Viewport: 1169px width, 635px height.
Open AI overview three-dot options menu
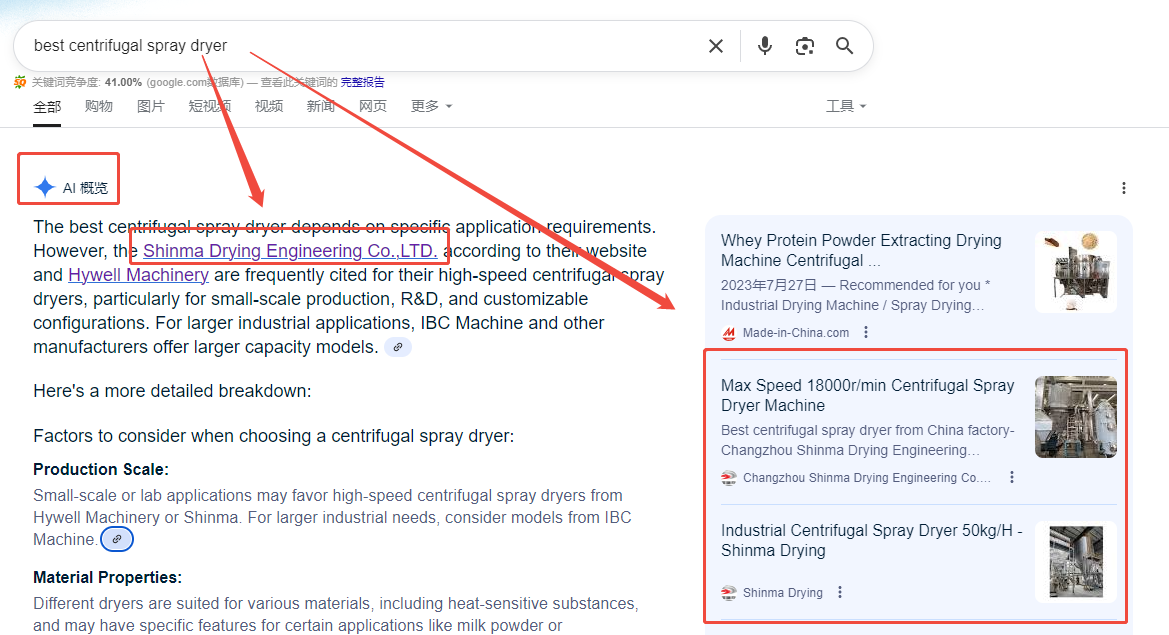click(x=1124, y=188)
